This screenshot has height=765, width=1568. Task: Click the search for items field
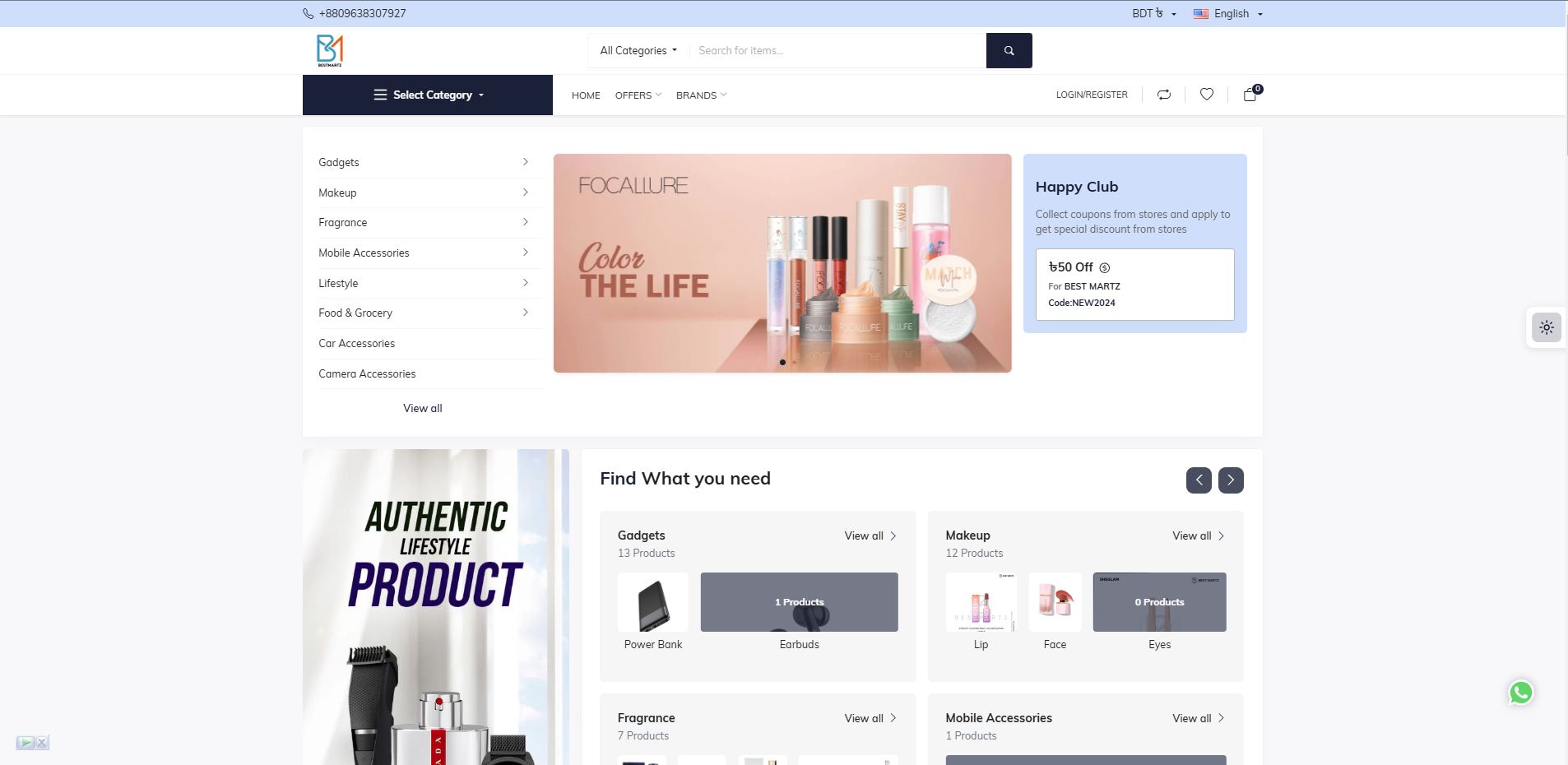[837, 51]
